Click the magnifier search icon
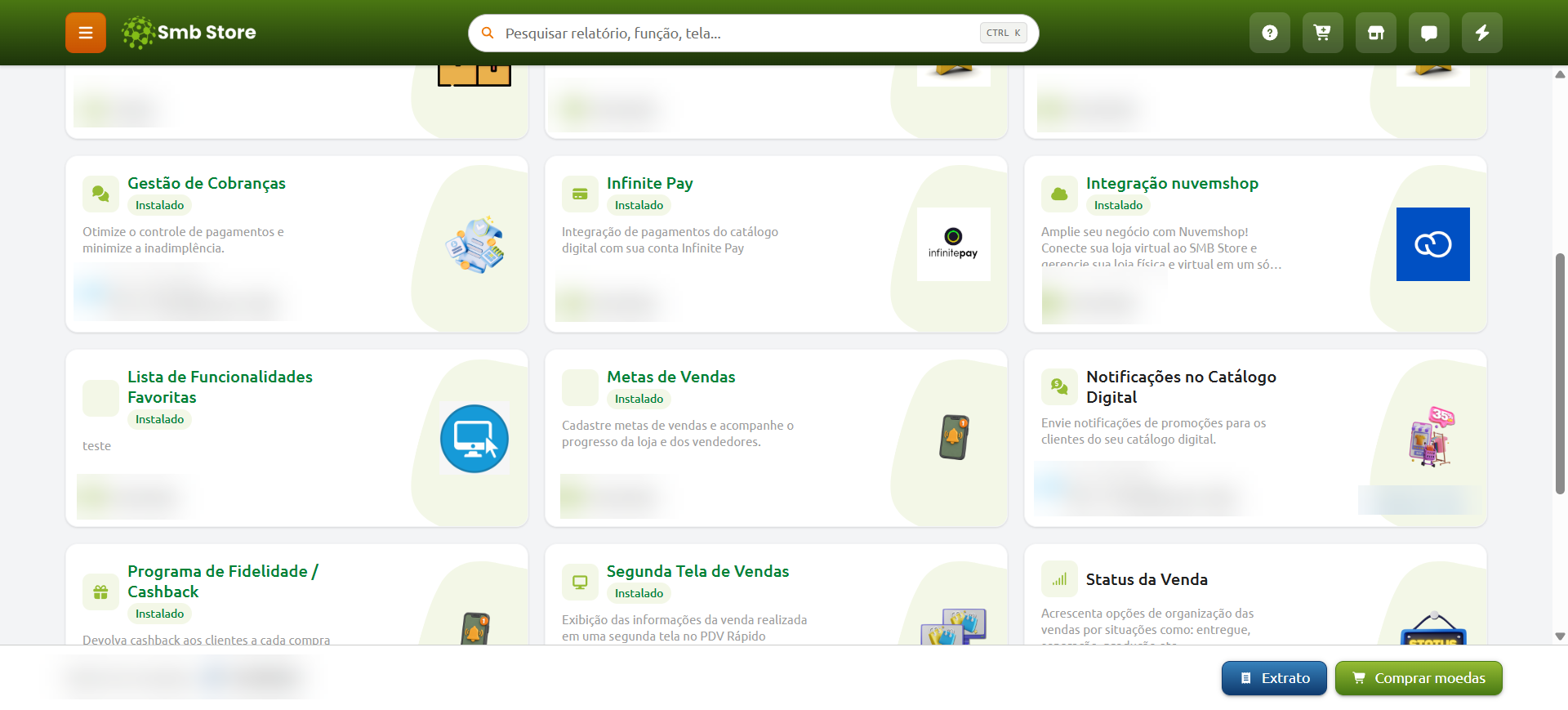Image resolution: width=1568 pixels, height=710 pixels. pyautogui.click(x=488, y=33)
